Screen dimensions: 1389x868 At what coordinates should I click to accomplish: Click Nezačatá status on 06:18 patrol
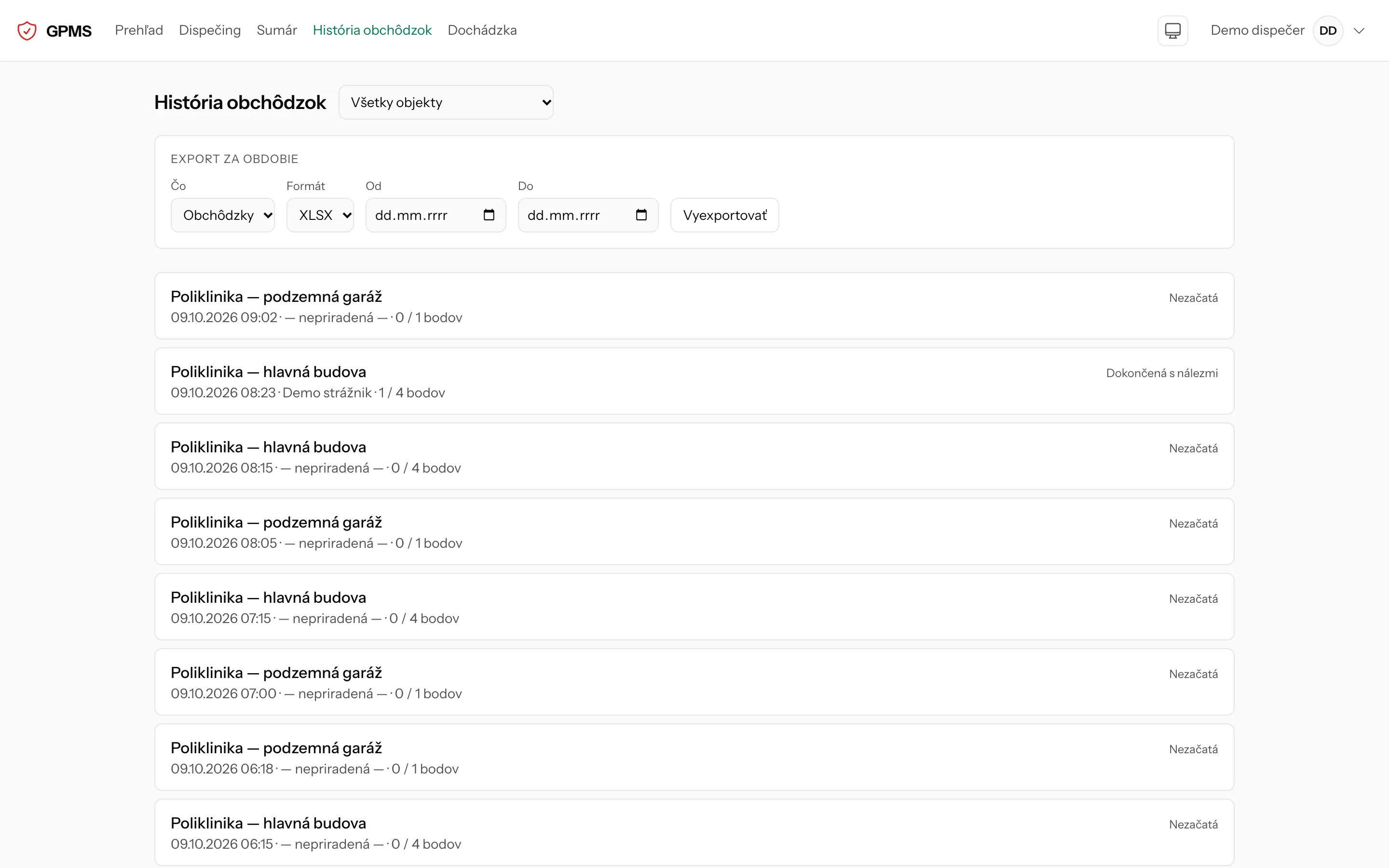(1193, 749)
